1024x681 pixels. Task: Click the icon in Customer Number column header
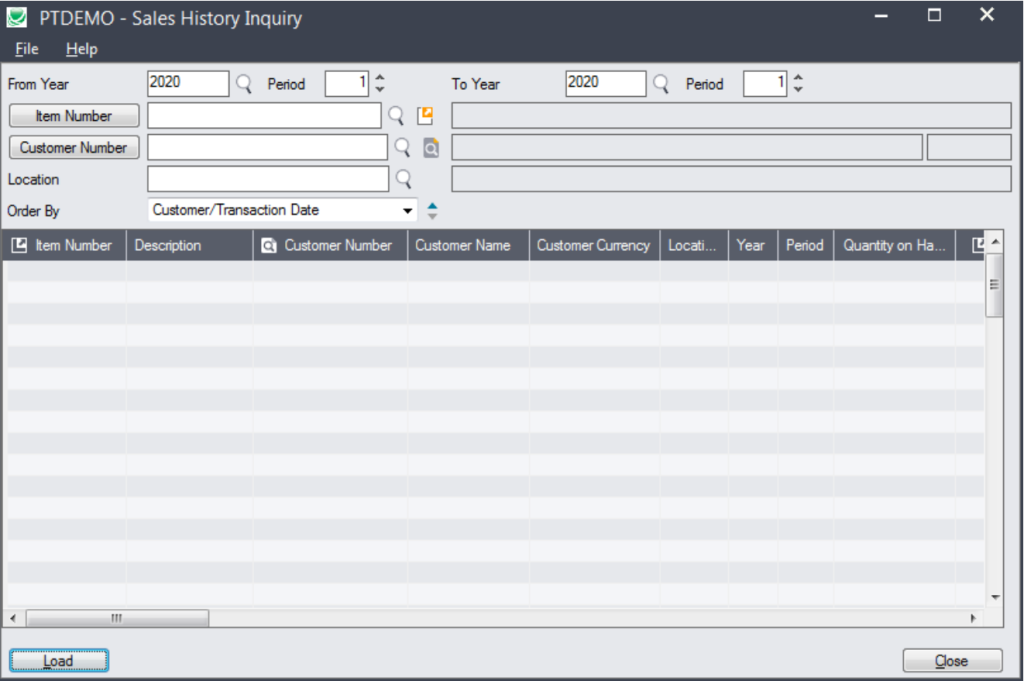click(x=268, y=245)
